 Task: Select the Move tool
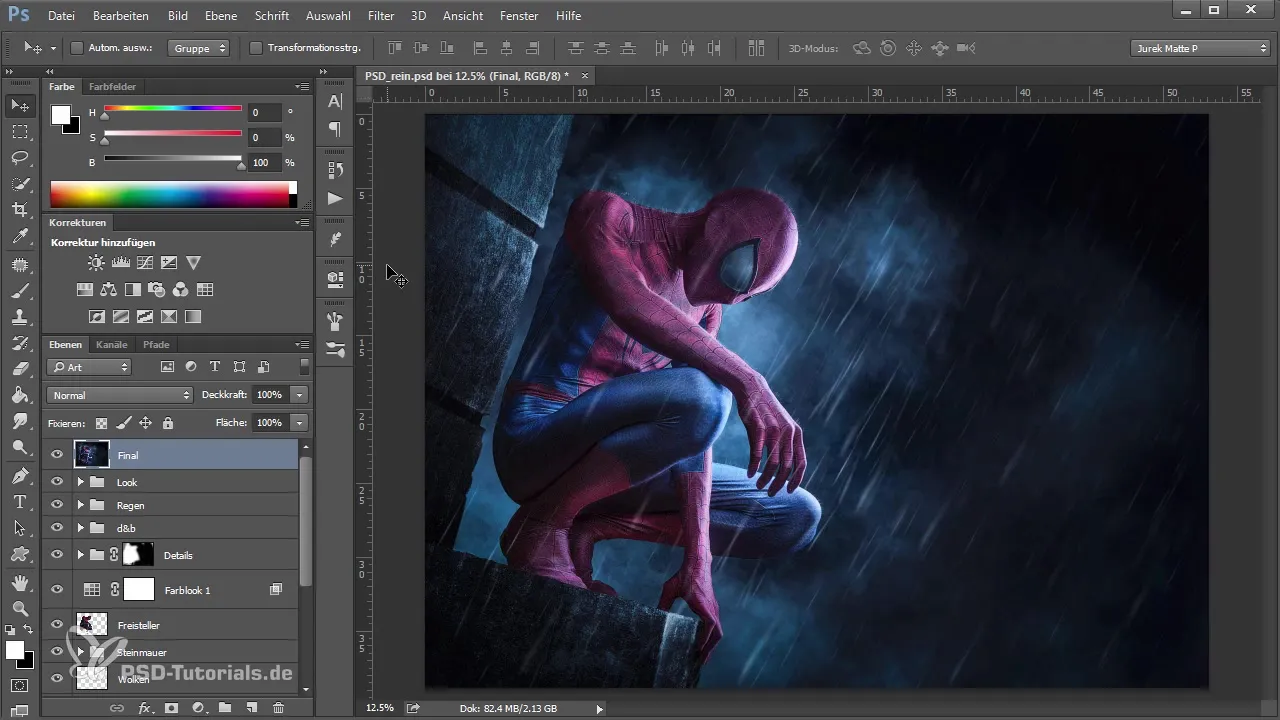click(20, 106)
